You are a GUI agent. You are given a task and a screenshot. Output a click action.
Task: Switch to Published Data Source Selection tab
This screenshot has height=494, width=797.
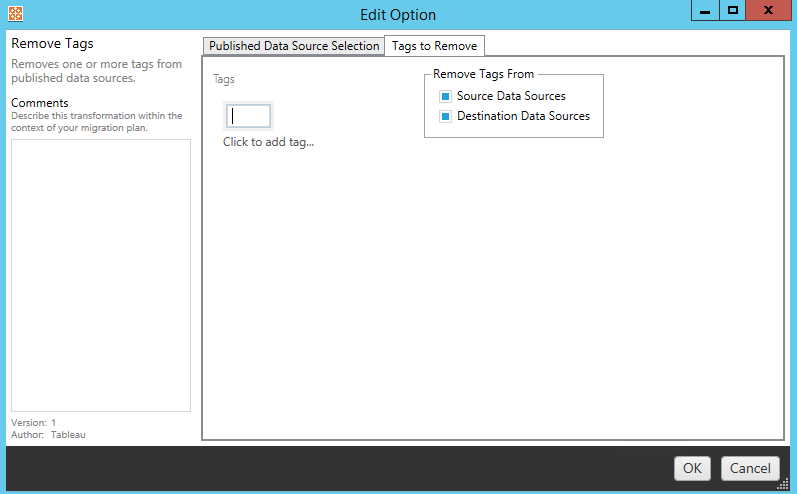pos(294,46)
